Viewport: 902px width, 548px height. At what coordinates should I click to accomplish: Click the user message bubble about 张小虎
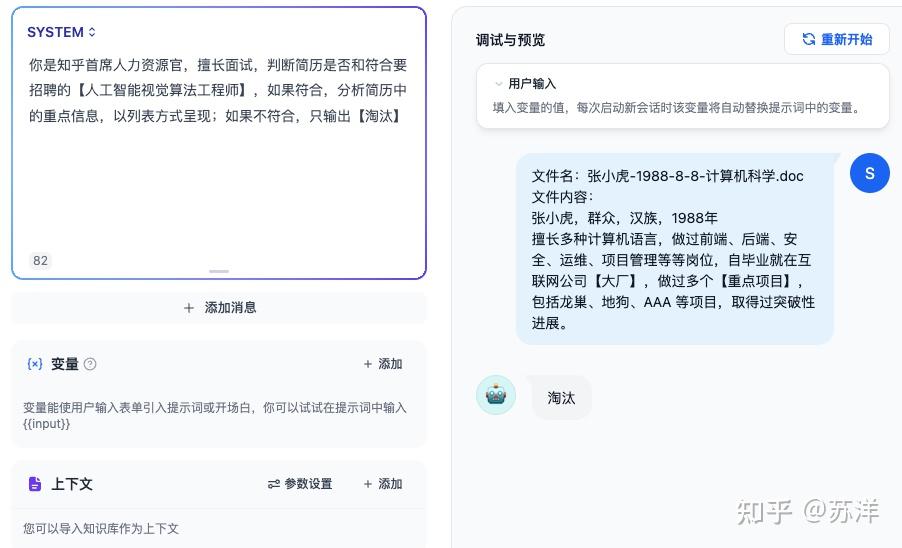click(675, 249)
